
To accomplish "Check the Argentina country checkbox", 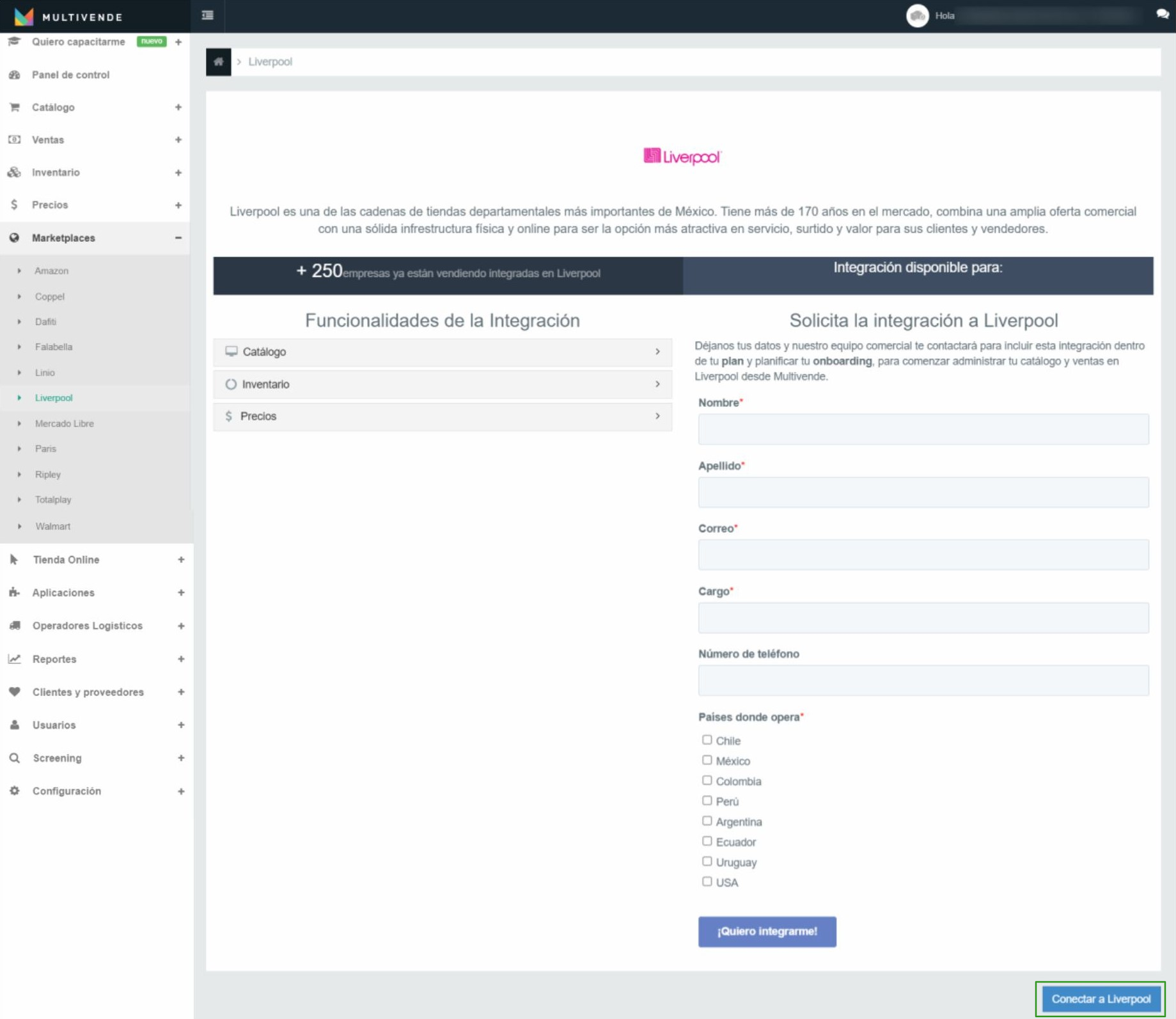I will [x=707, y=821].
